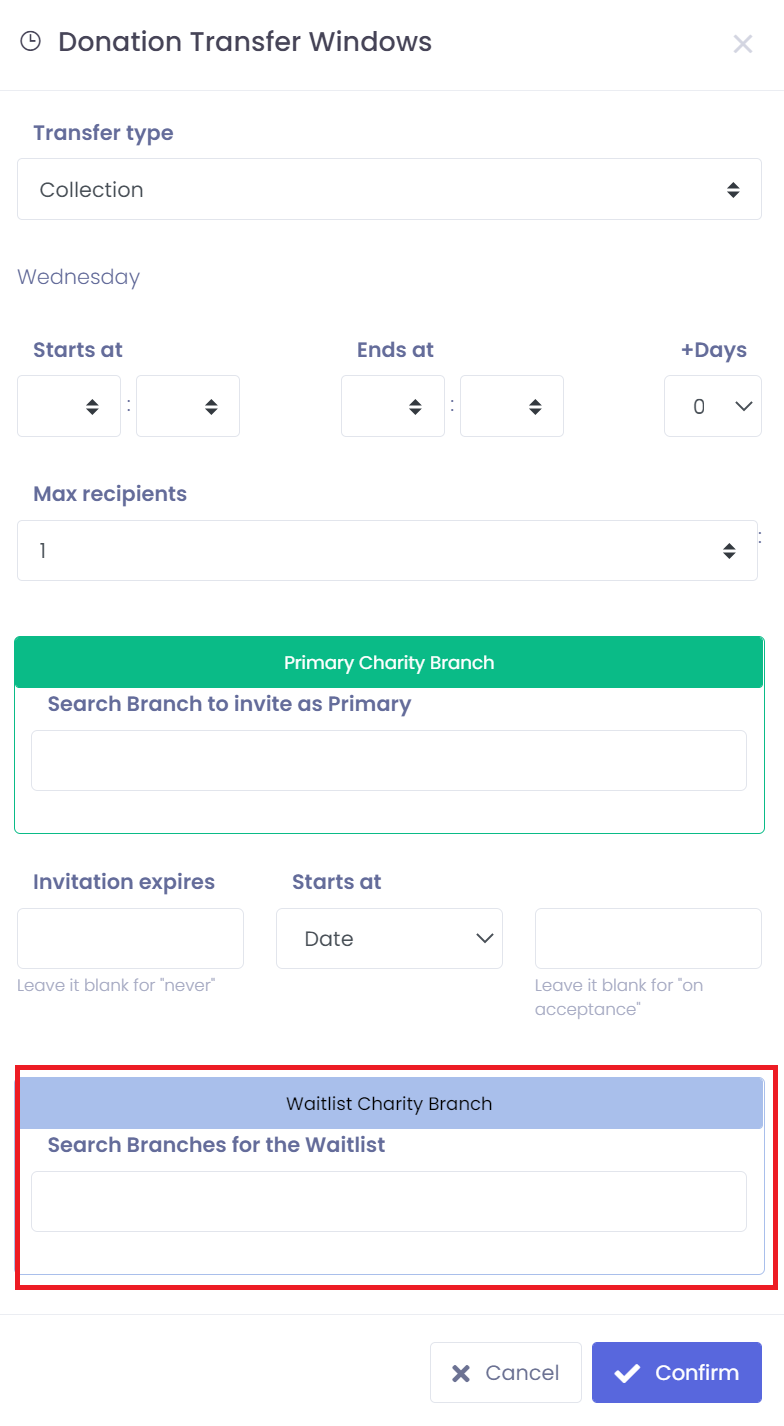The height and width of the screenshot is (1426, 784).
Task: Click the clock icon beside the dialog title
Action: click(x=31, y=42)
